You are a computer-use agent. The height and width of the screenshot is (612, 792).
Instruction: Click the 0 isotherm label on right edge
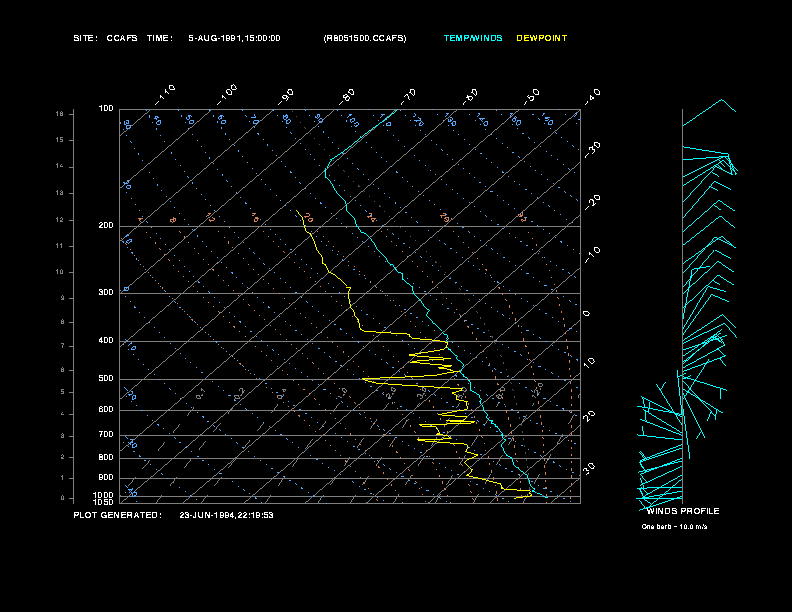[586, 314]
